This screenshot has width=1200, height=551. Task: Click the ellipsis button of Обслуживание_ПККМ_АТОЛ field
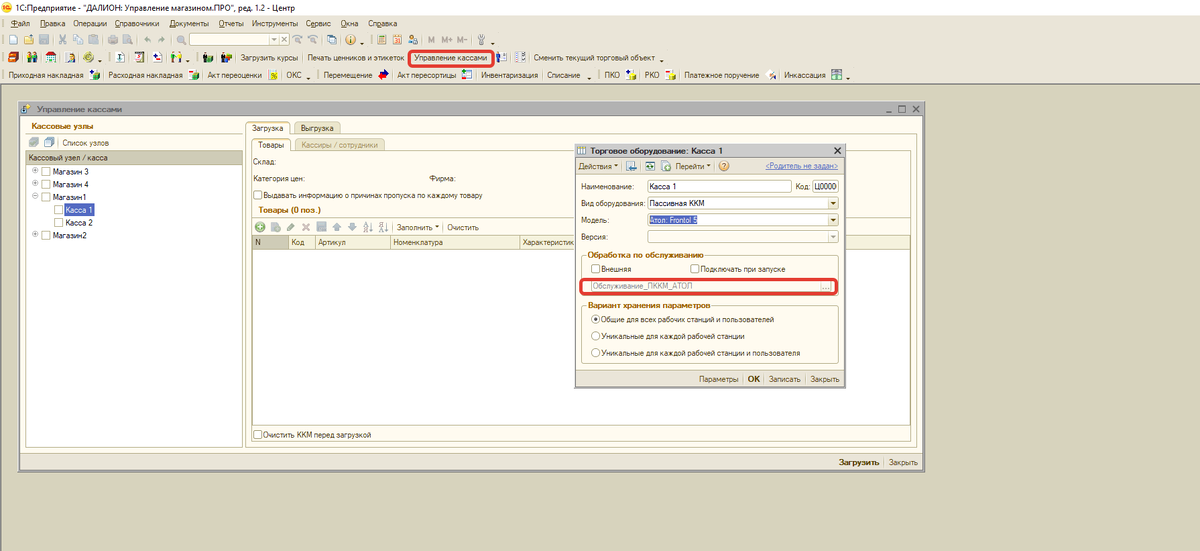point(826,287)
